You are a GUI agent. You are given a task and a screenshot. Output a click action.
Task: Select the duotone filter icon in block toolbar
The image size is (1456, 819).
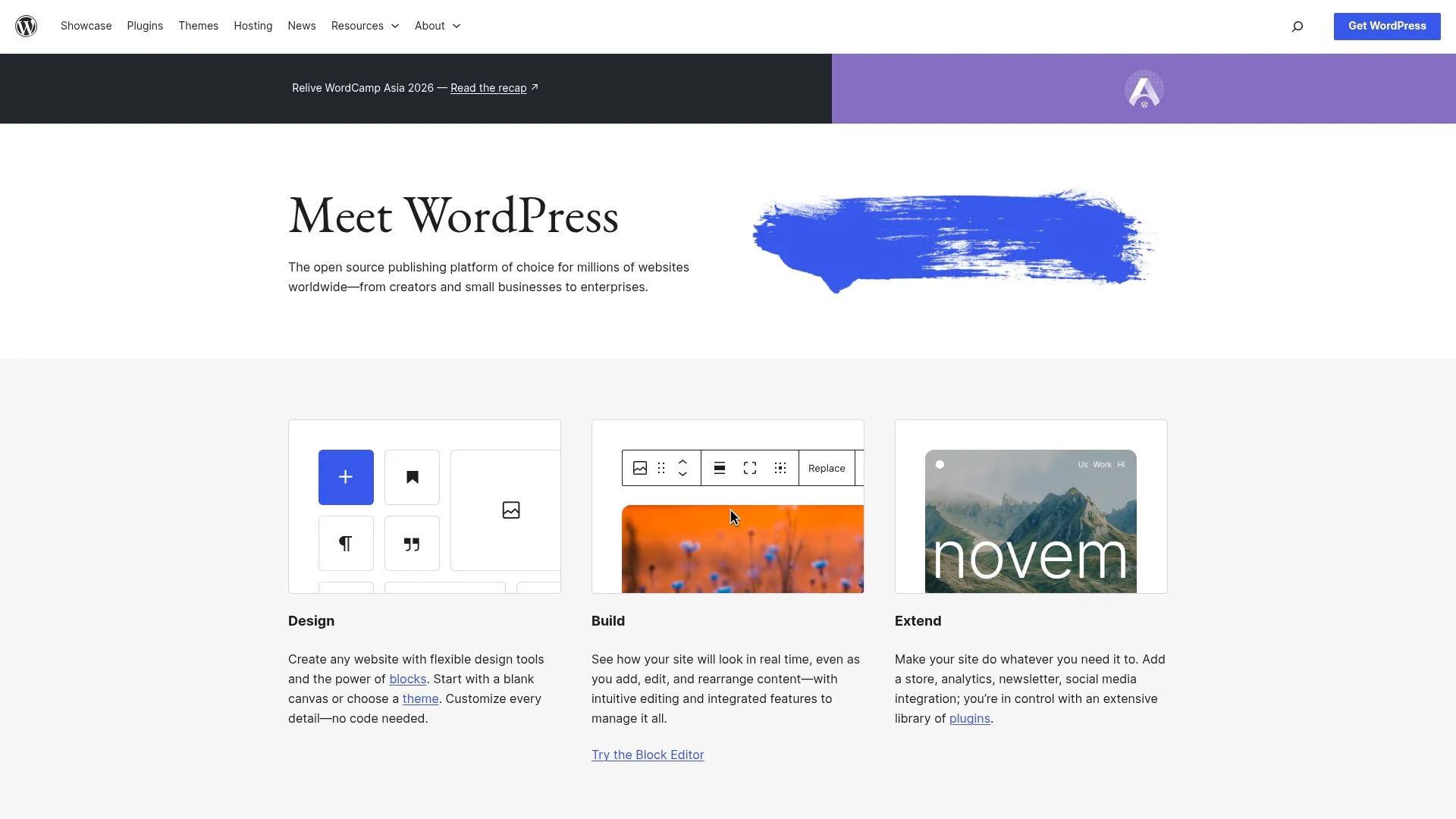(780, 468)
